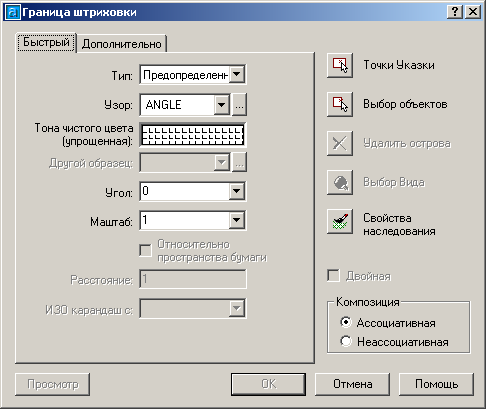This screenshot has width=486, height=409.
Task: Close the Граница штриховки dialog with X
Action: (473, 12)
